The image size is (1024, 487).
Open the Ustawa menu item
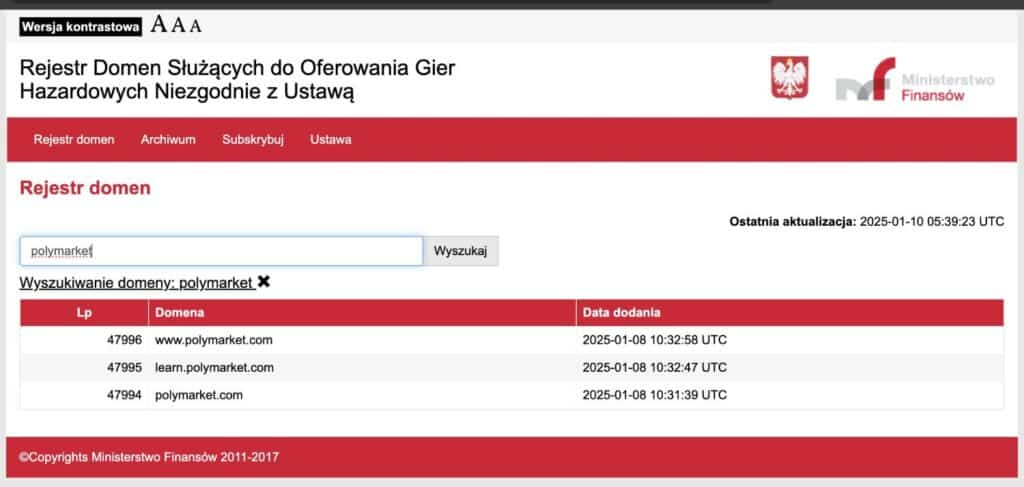click(x=330, y=140)
